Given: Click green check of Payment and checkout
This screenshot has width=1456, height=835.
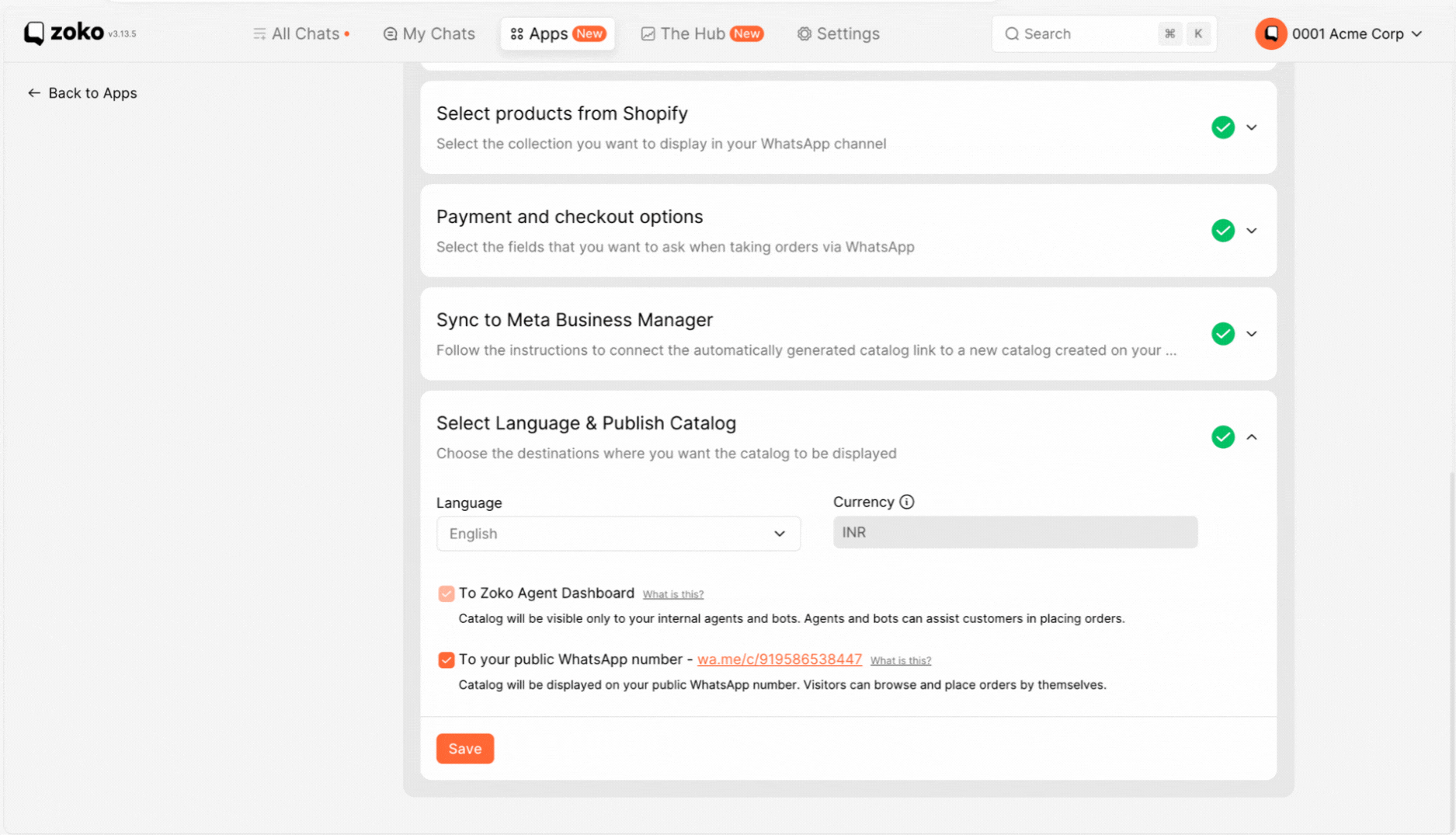Looking at the screenshot, I should (1223, 231).
